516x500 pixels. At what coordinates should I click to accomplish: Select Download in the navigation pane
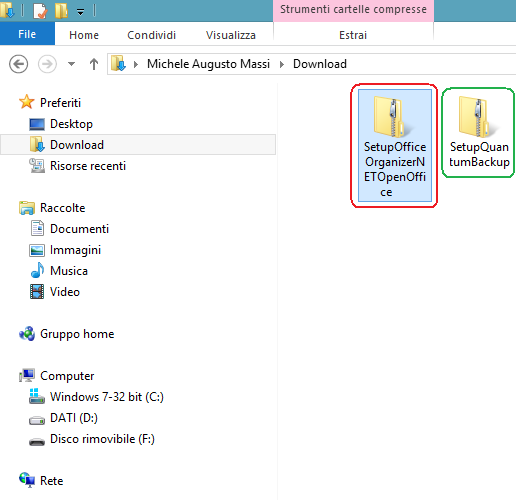(x=77, y=145)
